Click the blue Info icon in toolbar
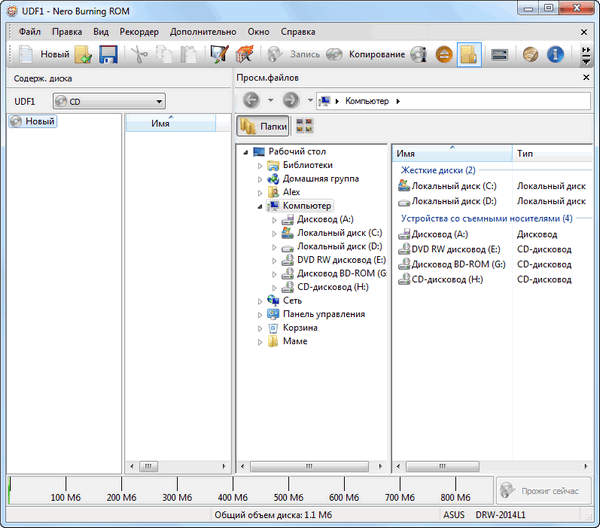 click(x=556, y=54)
